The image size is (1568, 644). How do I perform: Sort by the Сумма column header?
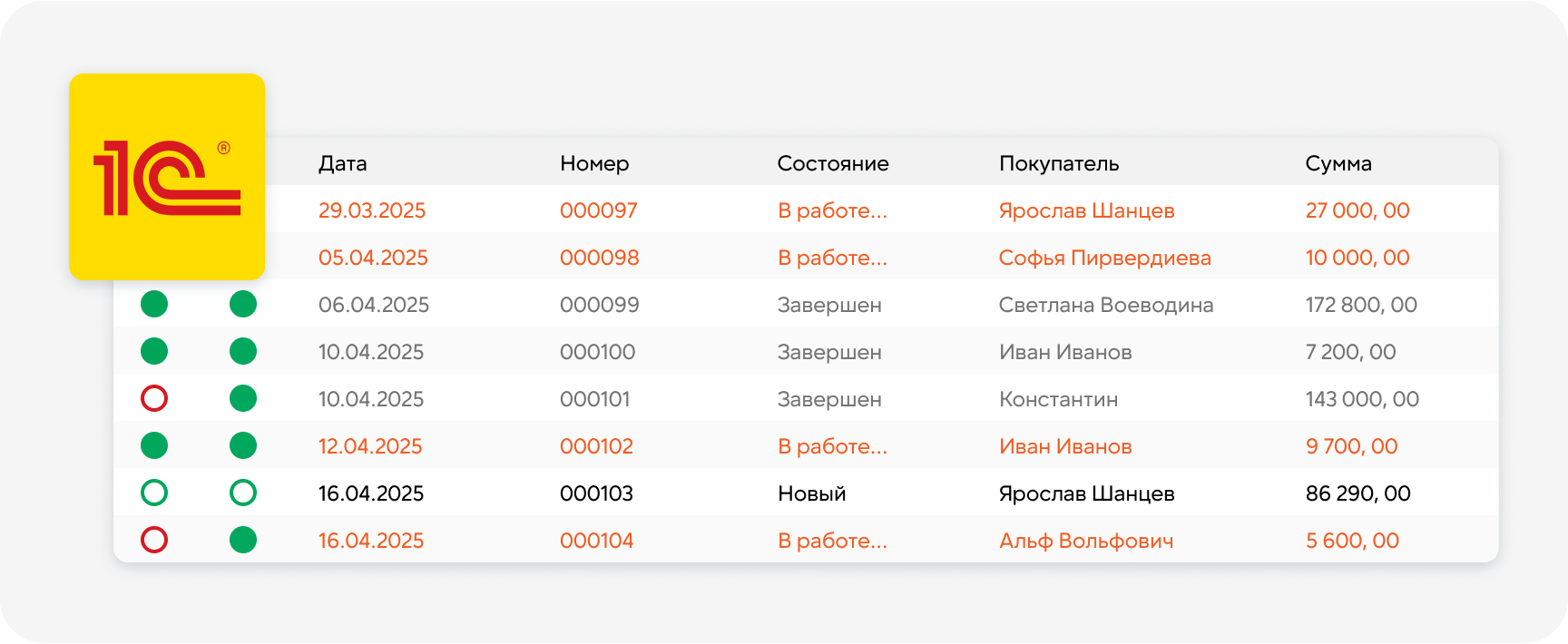tap(1338, 164)
